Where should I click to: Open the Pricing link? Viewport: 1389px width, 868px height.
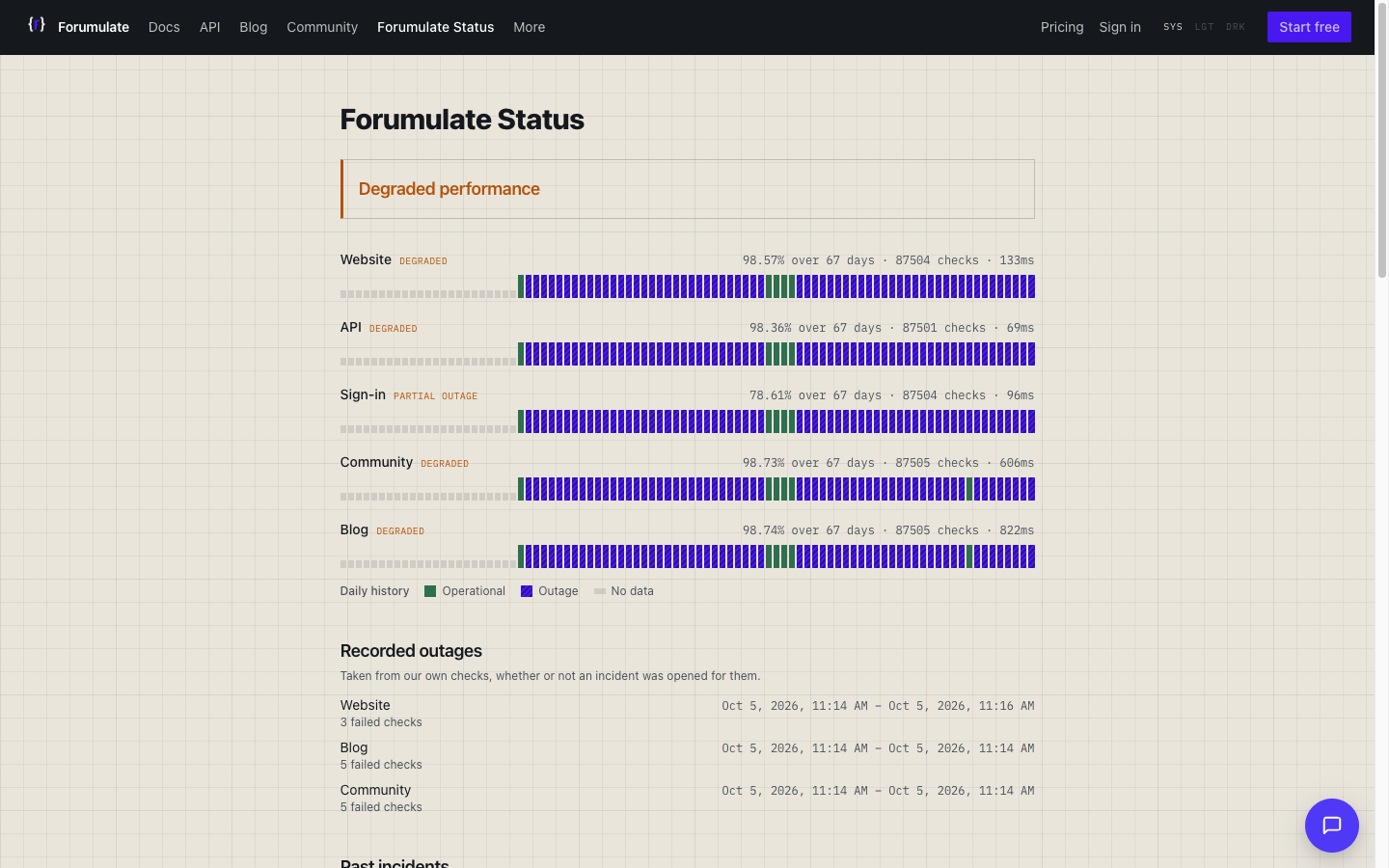[x=1062, y=27]
